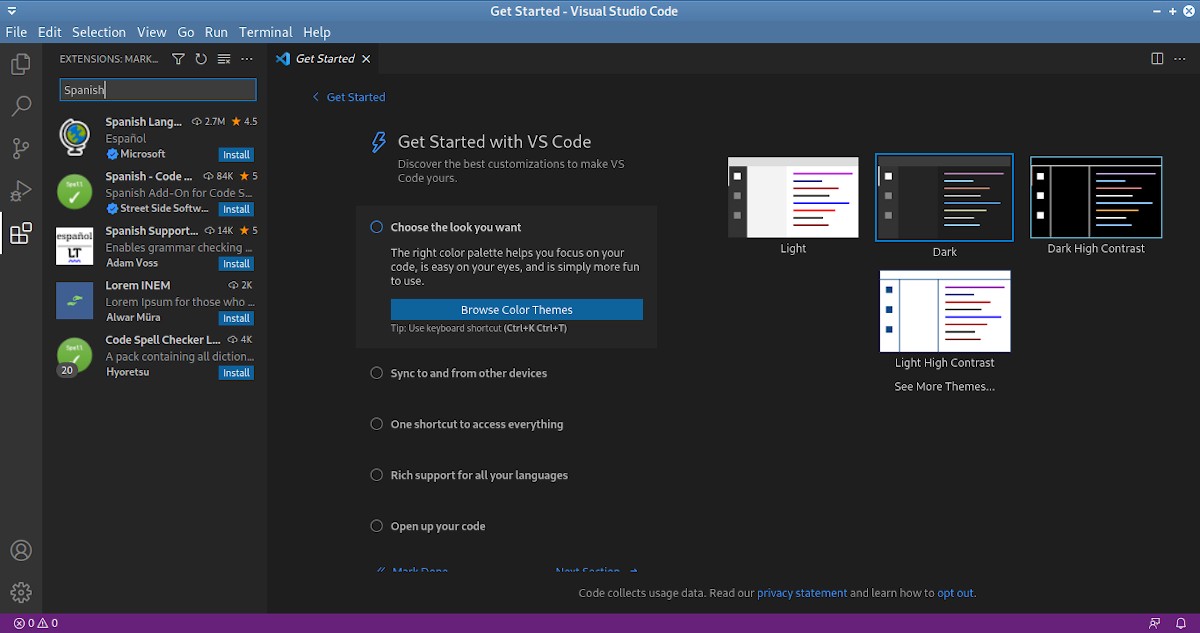This screenshot has height=633, width=1200.
Task: Refresh the extensions list
Action: coord(201,59)
